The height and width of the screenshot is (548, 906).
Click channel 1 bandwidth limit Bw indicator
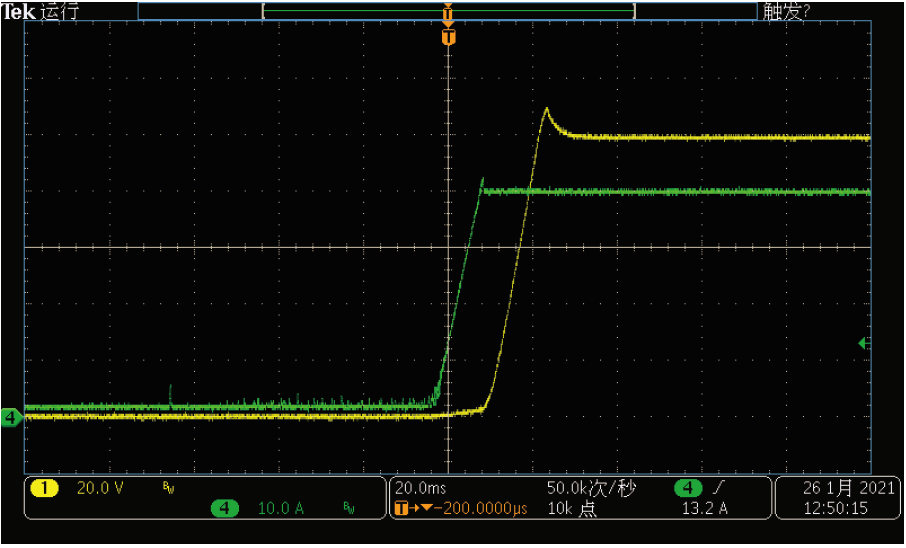168,489
